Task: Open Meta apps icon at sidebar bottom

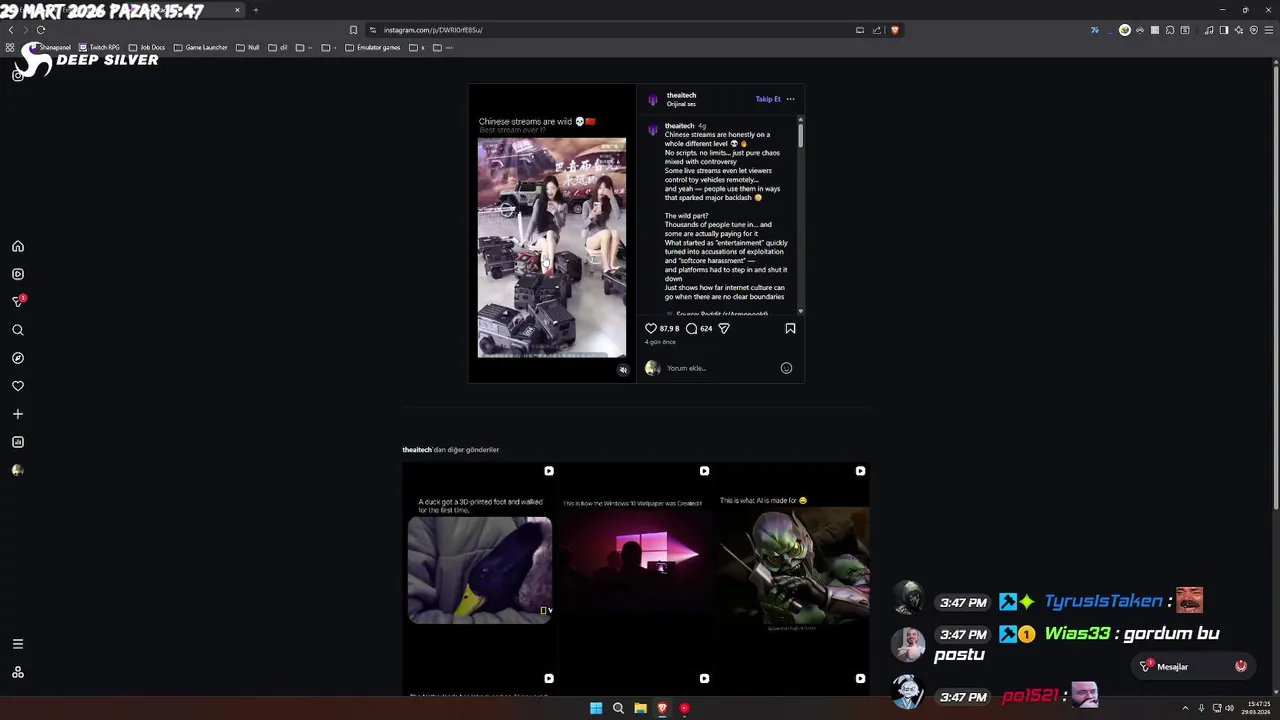Action: coord(17,672)
